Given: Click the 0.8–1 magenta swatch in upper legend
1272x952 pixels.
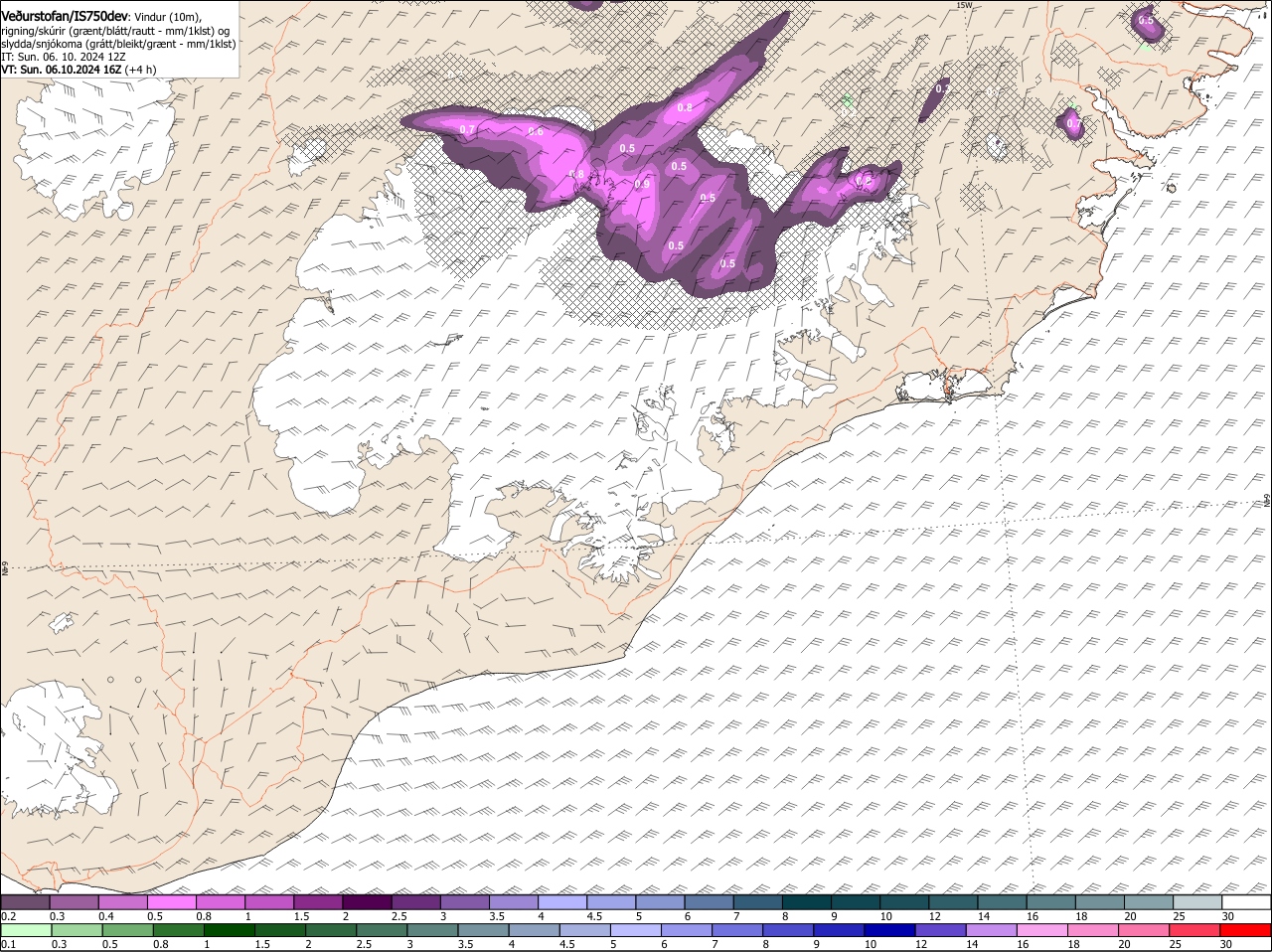Looking at the screenshot, I should click(x=220, y=902).
